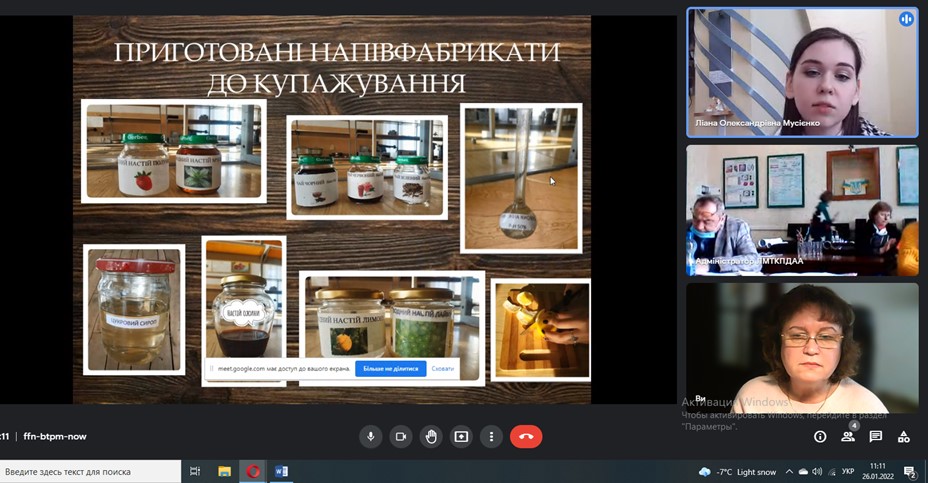Click the slide title 'Приготовані напівфабрикати'
Screen dimensions: 928x483
pyautogui.click(x=337, y=68)
